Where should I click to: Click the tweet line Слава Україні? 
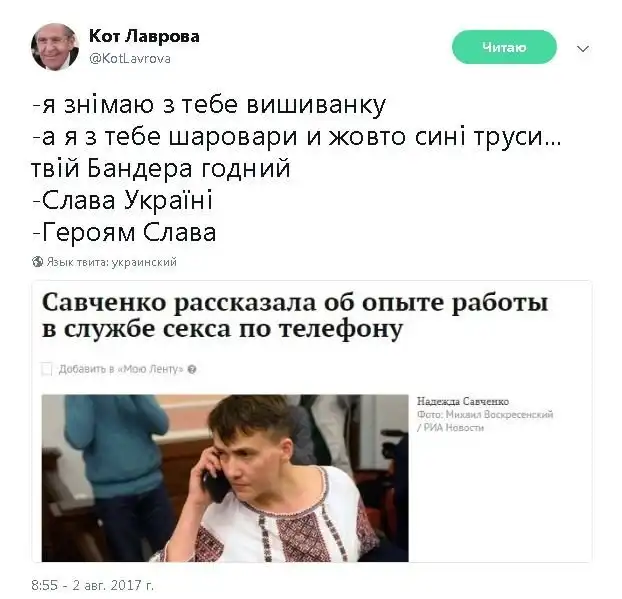click(123, 200)
